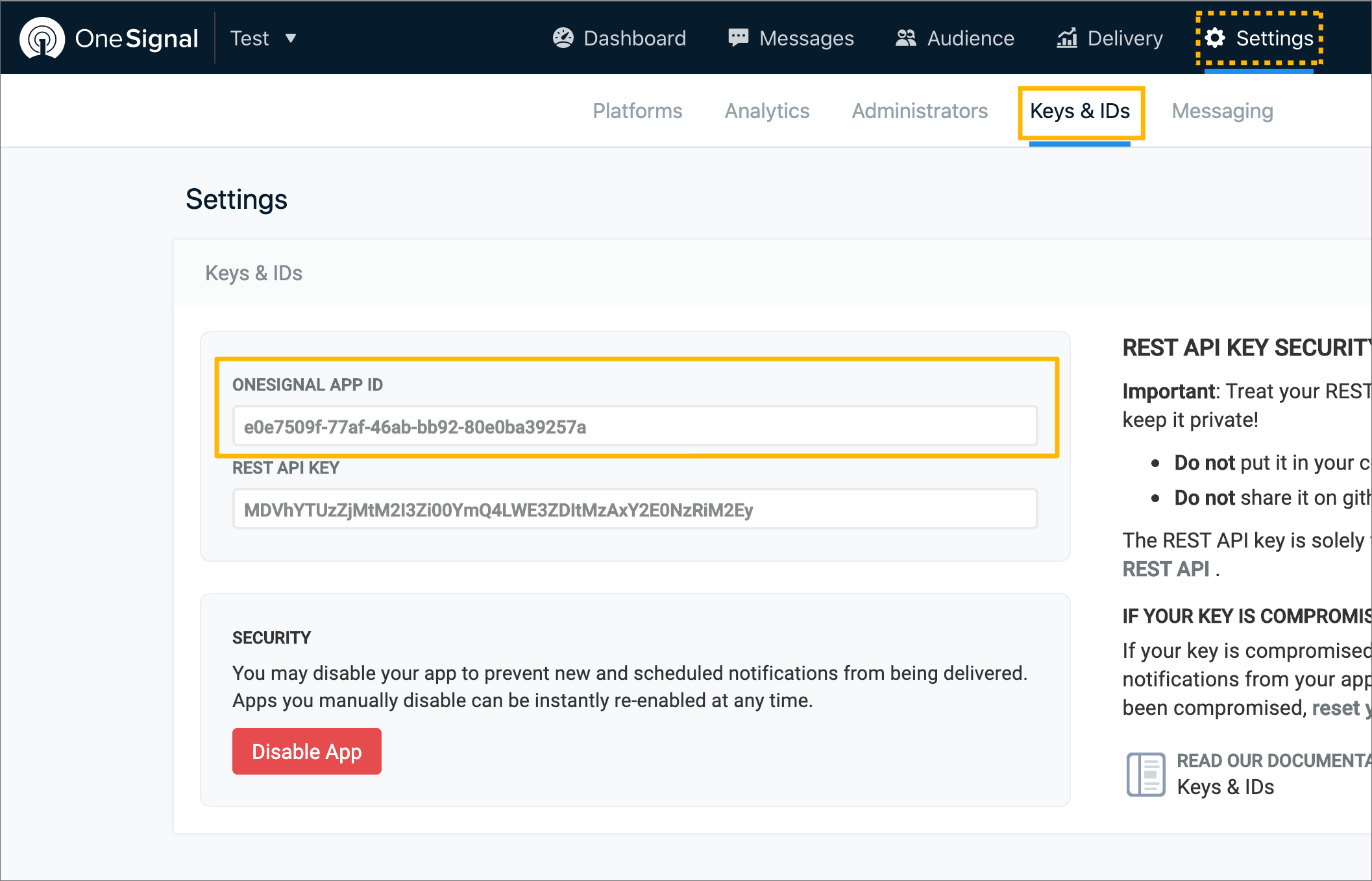
Task: Click the Settings gear icon
Action: coord(1214,38)
